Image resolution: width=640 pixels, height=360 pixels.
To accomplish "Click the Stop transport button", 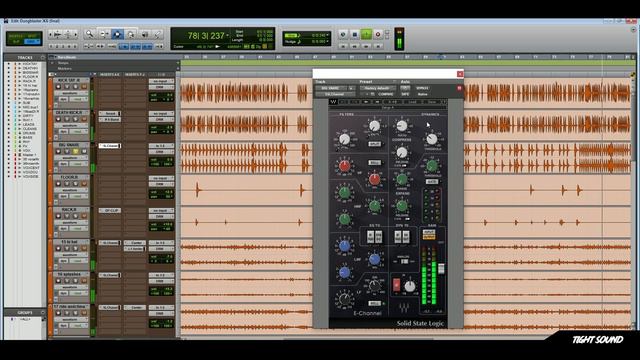I will (355, 35).
